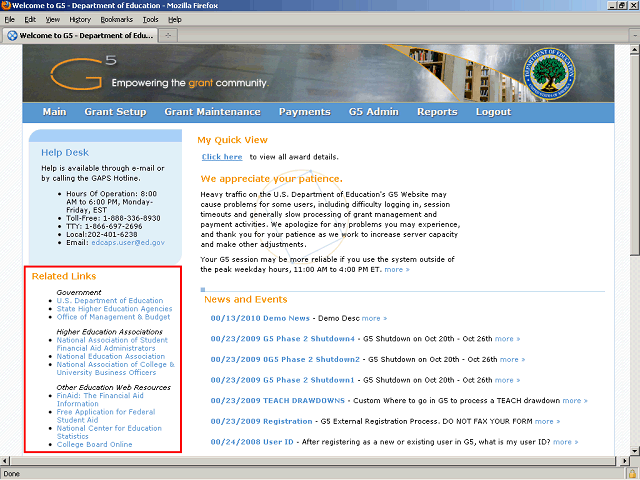Open College Board Online link
This screenshot has height=480, width=640.
click(x=94, y=444)
